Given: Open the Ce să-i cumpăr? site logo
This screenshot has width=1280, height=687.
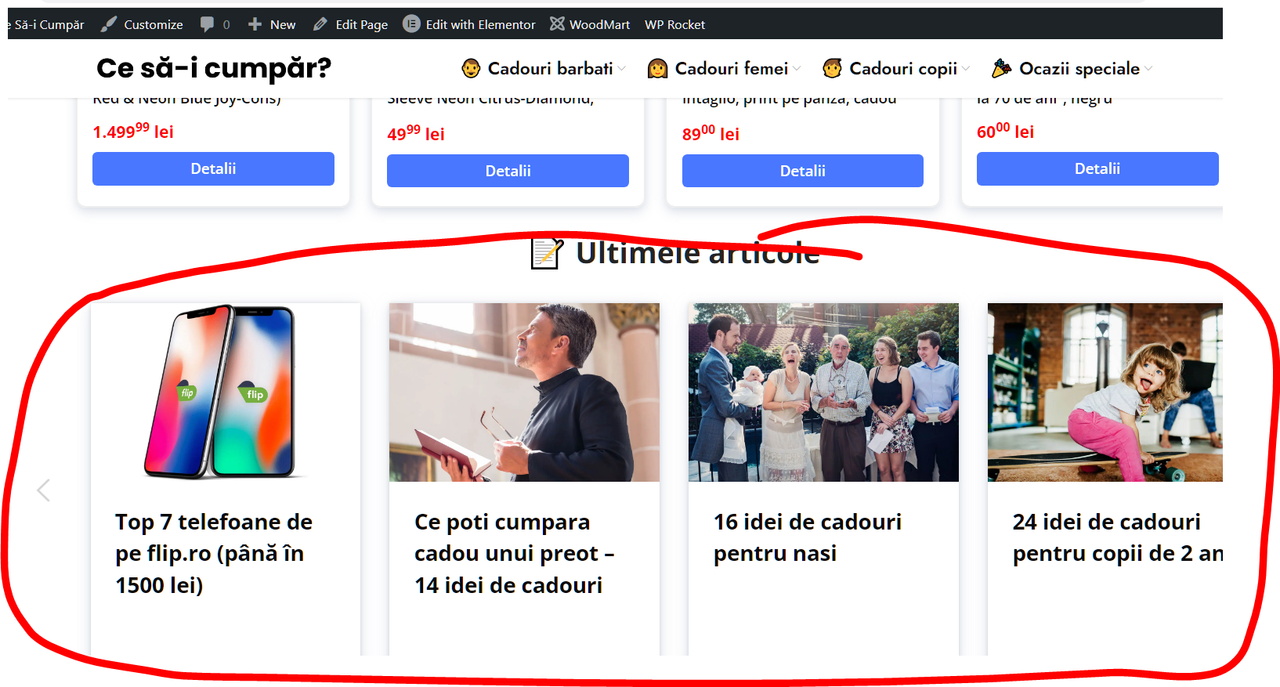Looking at the screenshot, I should point(214,68).
